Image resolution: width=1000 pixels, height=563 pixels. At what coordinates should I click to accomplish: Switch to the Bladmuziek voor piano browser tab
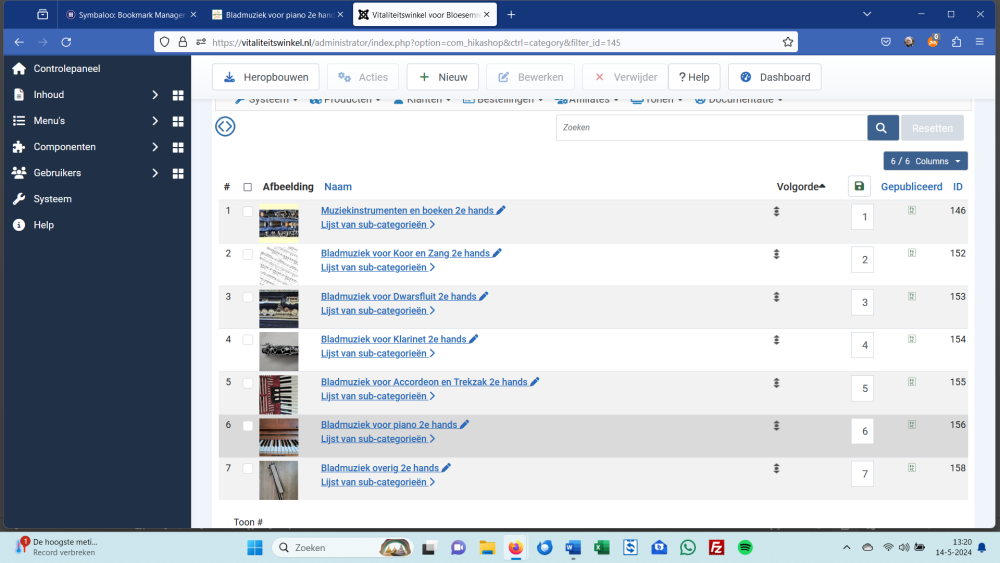coord(278,15)
